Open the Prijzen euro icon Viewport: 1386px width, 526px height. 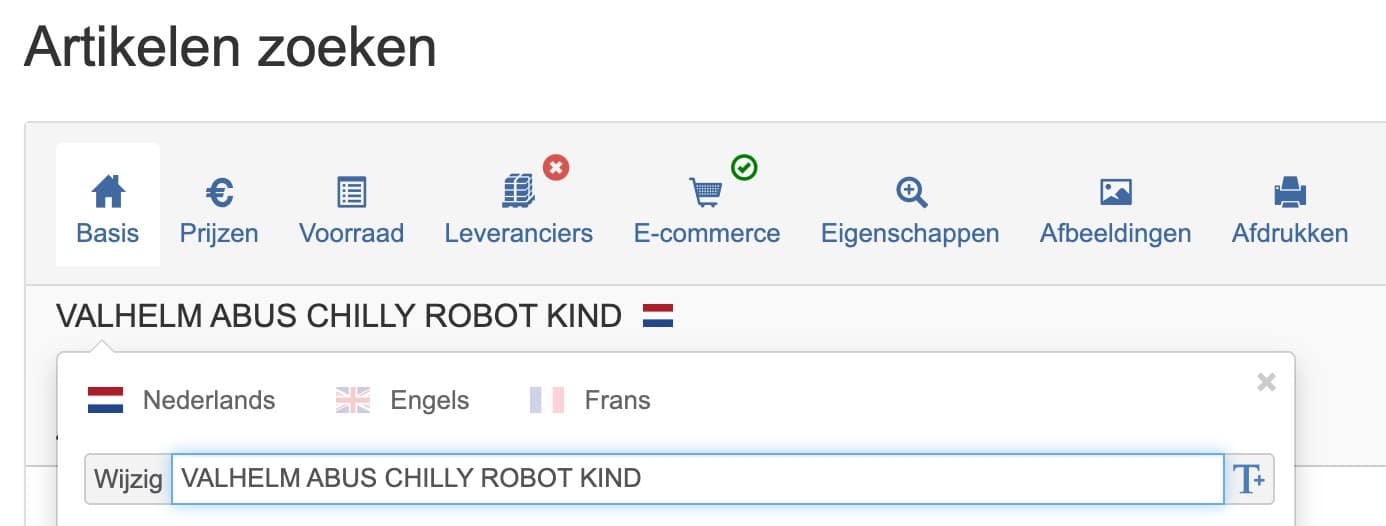pyautogui.click(x=219, y=191)
